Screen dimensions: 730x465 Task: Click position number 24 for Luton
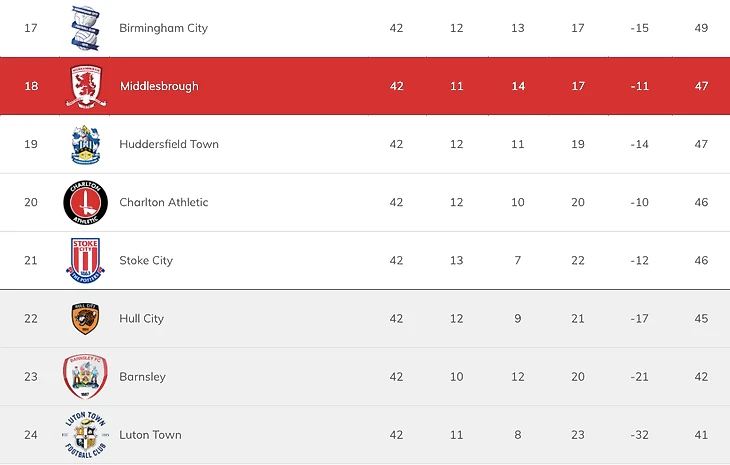tap(31, 435)
